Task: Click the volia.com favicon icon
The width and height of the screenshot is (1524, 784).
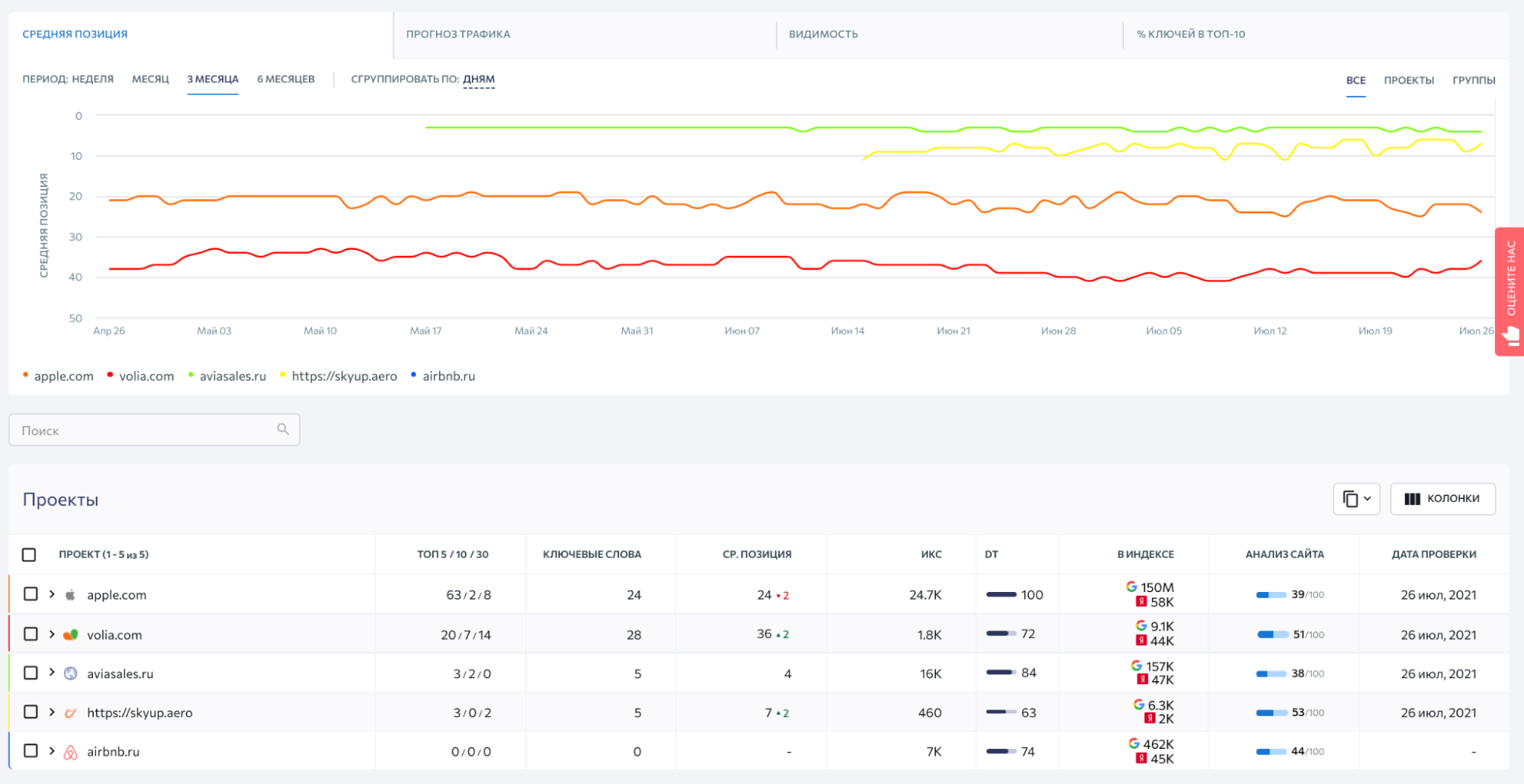Action: click(70, 635)
